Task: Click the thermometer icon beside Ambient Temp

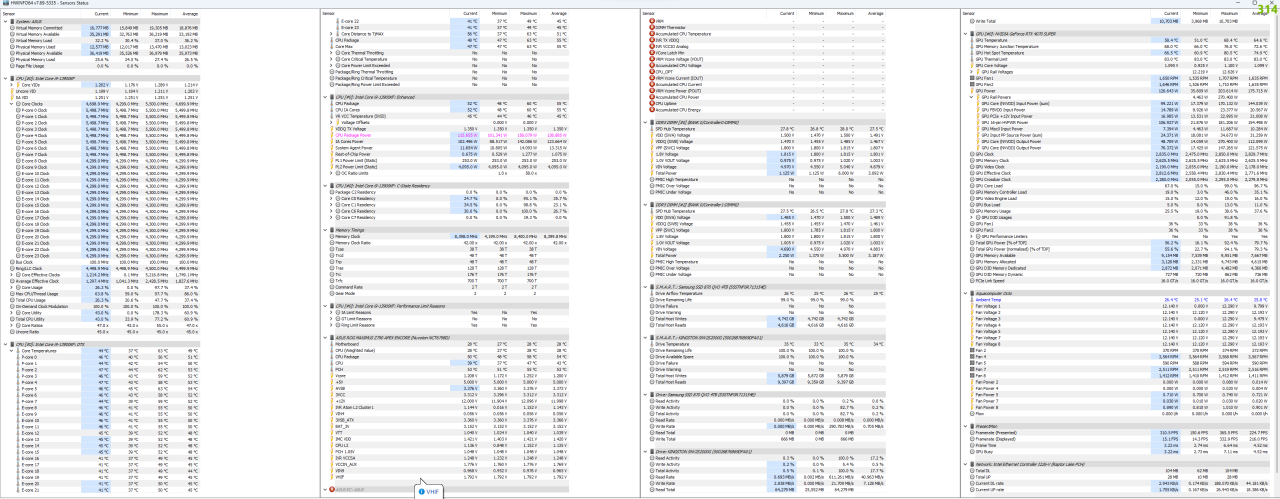Action: tap(971, 298)
